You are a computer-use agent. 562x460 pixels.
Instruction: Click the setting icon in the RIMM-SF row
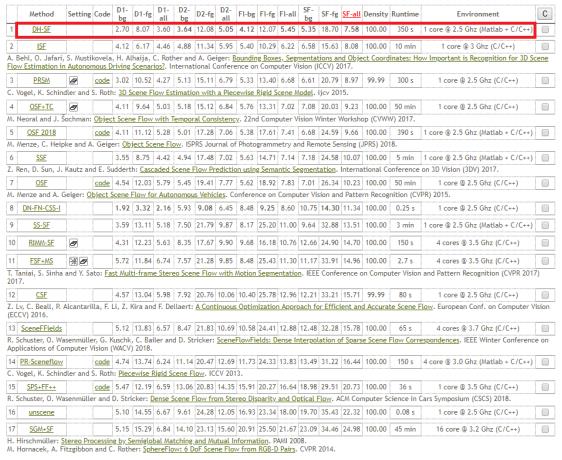(73, 243)
